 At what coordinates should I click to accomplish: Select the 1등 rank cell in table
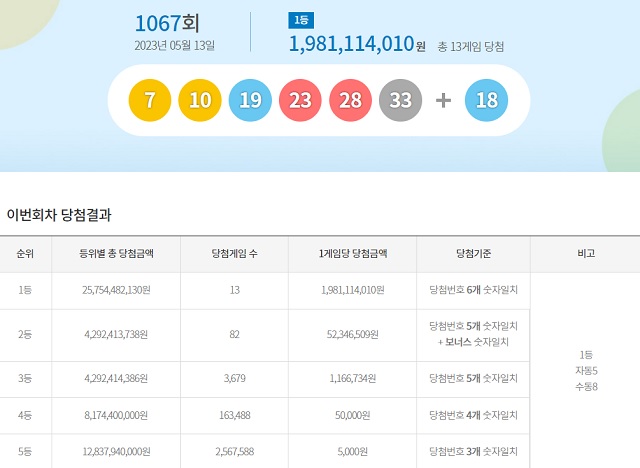pos(25,290)
